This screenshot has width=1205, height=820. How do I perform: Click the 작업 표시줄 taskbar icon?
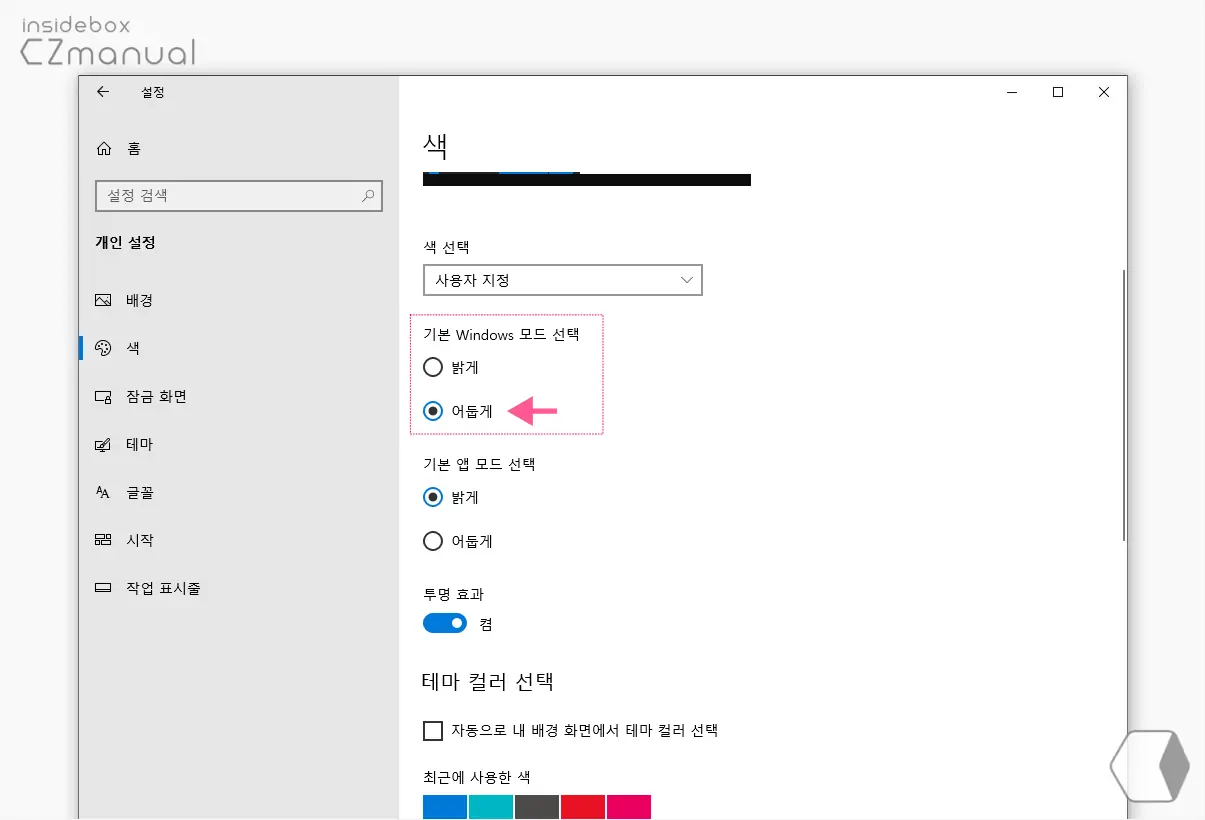[103, 588]
